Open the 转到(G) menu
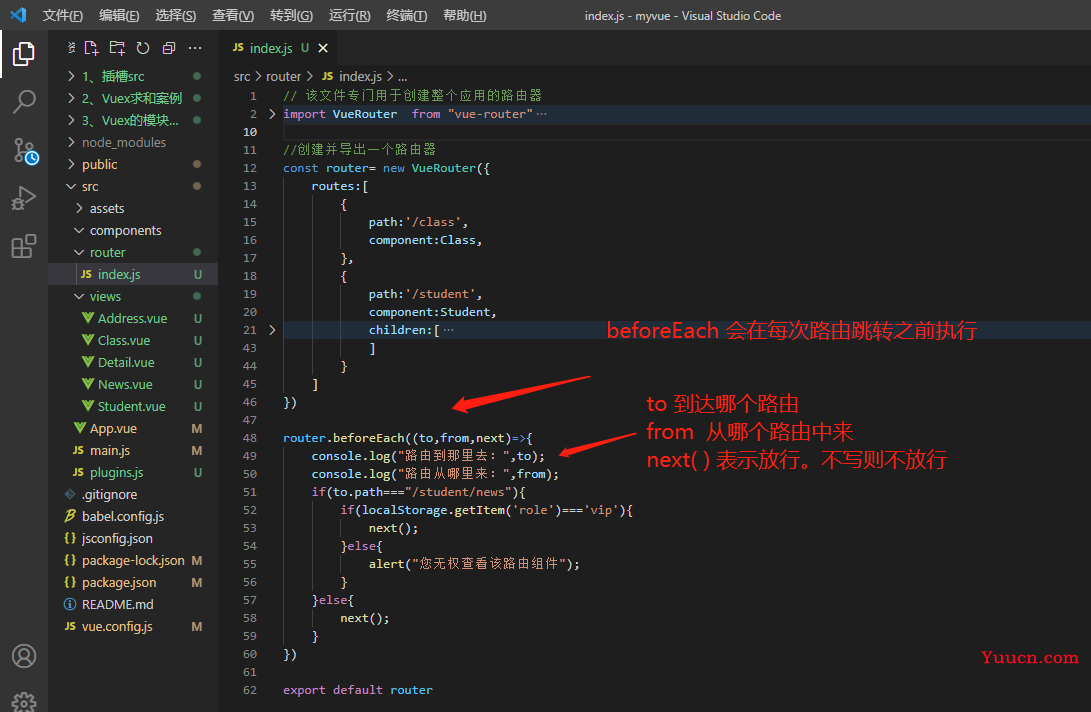The height and width of the screenshot is (712, 1091). [291, 15]
